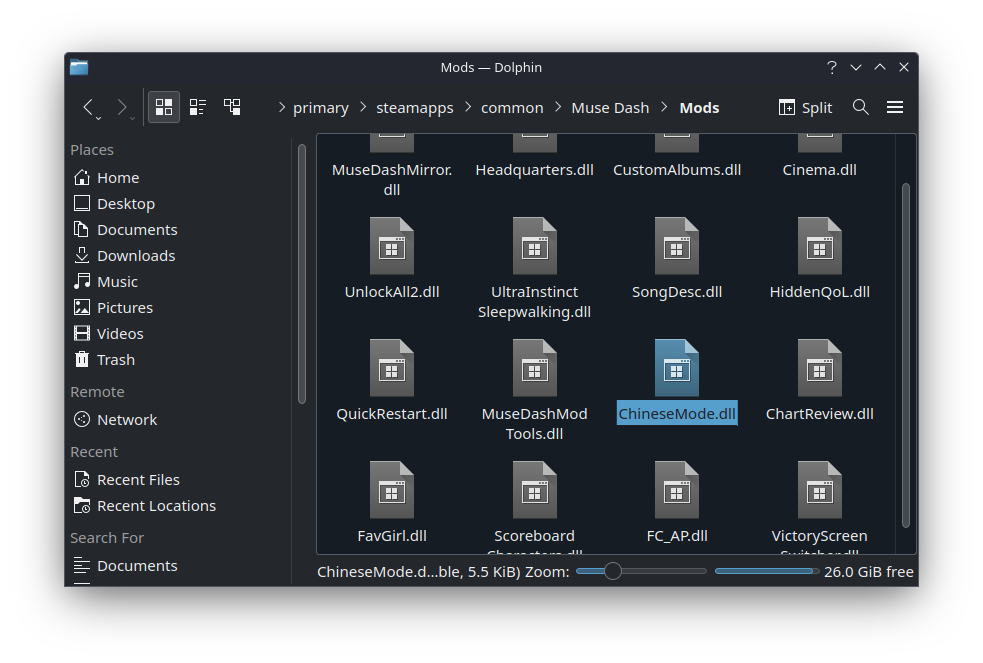Click Dolphin folder icon in title bar

79,67
